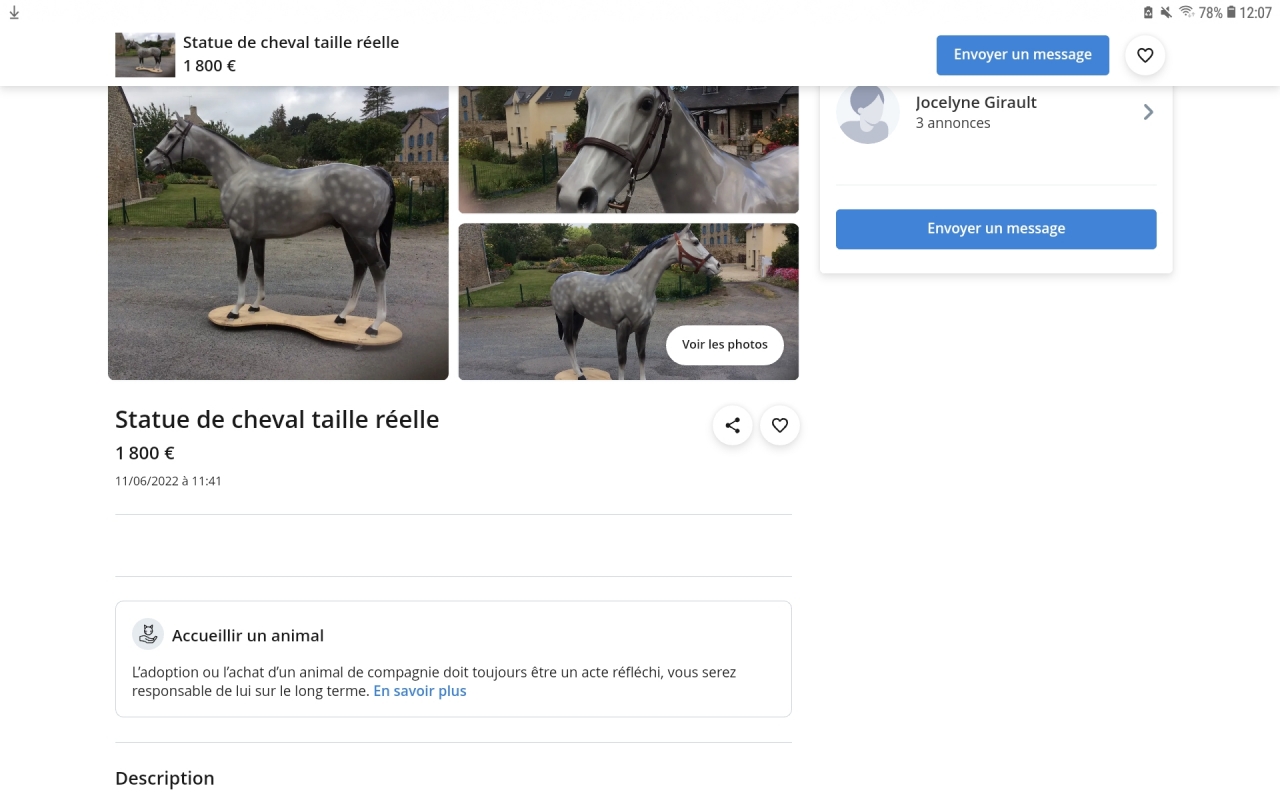Tap the muted sound icon in the status bar
Screen dimensions: 1280x800
coord(1166,13)
